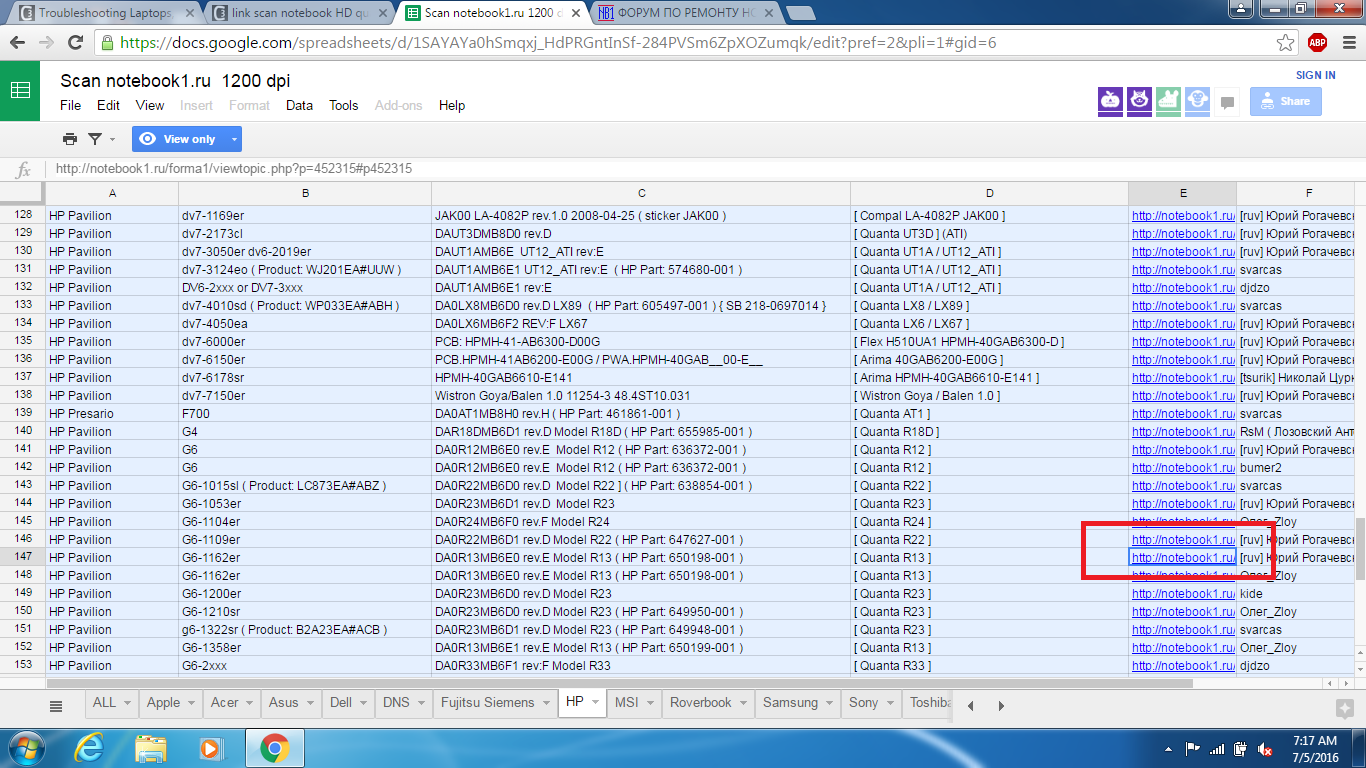Screen dimensions: 1366x768
Task: Click the blue anonymous monkey viewer avatar
Action: coord(1198,100)
